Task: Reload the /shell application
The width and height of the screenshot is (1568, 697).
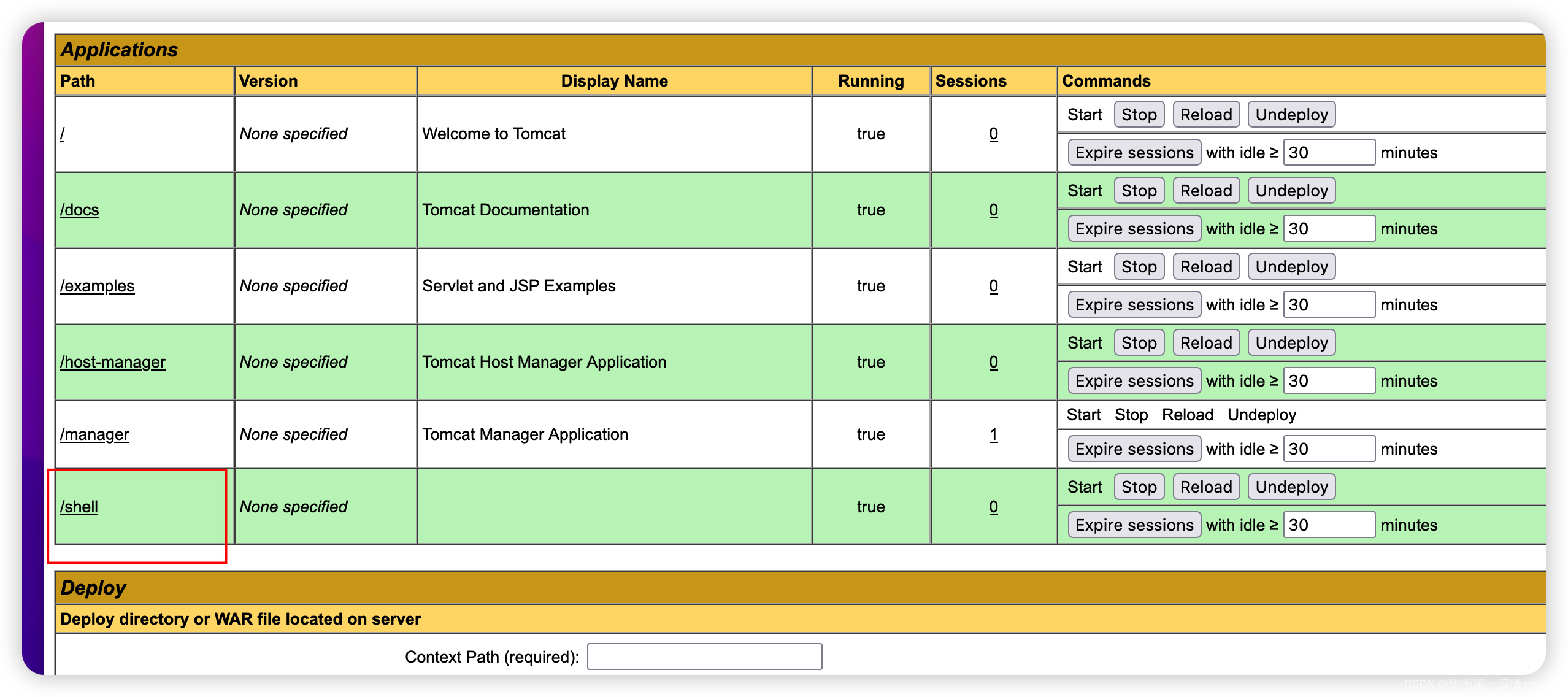Action: tap(1206, 487)
